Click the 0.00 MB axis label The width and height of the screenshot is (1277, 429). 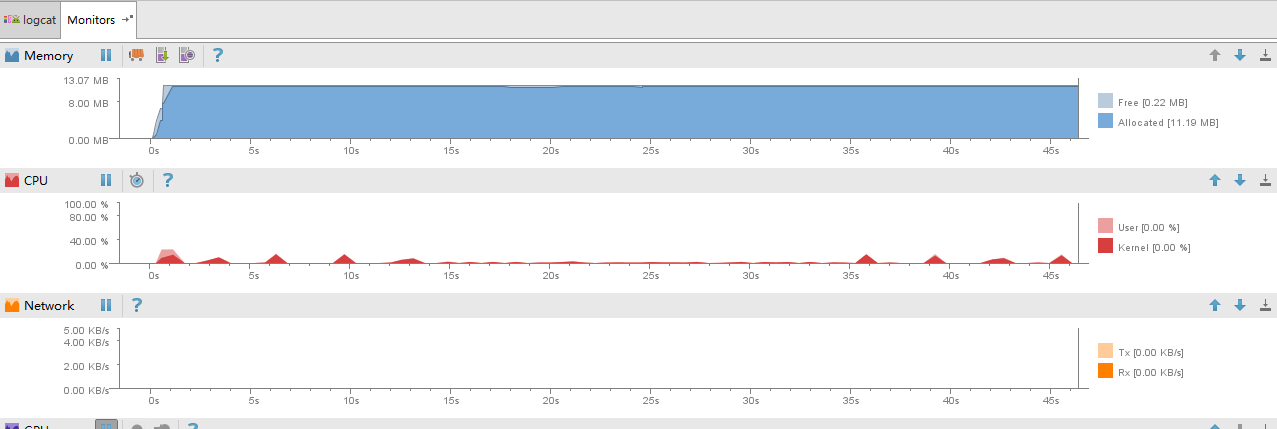pos(88,140)
